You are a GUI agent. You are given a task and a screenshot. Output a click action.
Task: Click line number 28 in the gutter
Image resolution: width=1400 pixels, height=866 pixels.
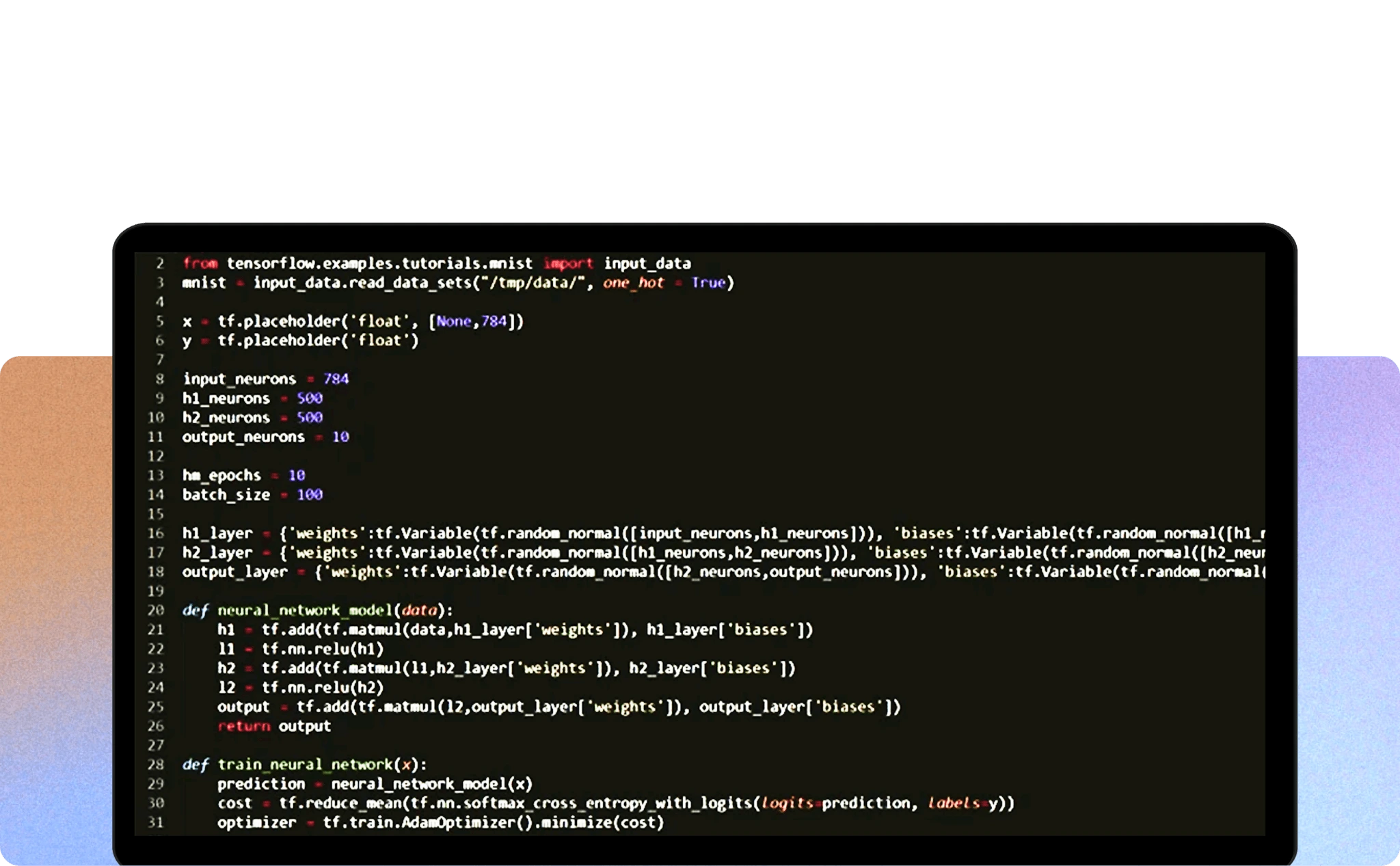click(156, 765)
